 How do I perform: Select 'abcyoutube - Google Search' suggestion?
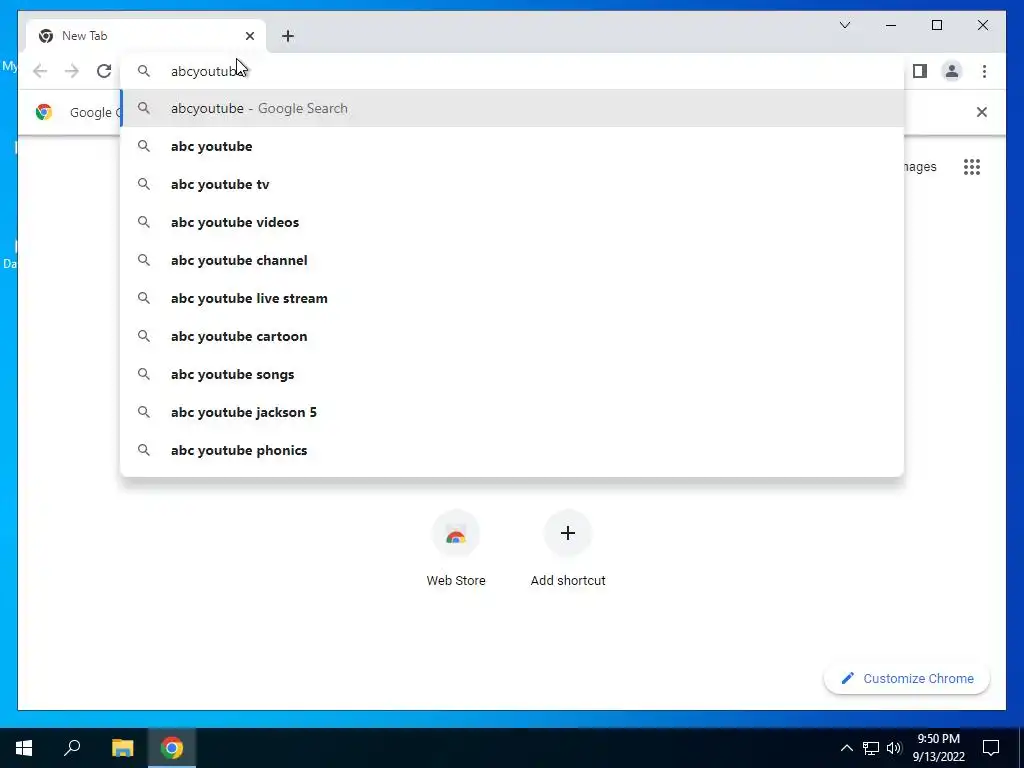point(513,108)
